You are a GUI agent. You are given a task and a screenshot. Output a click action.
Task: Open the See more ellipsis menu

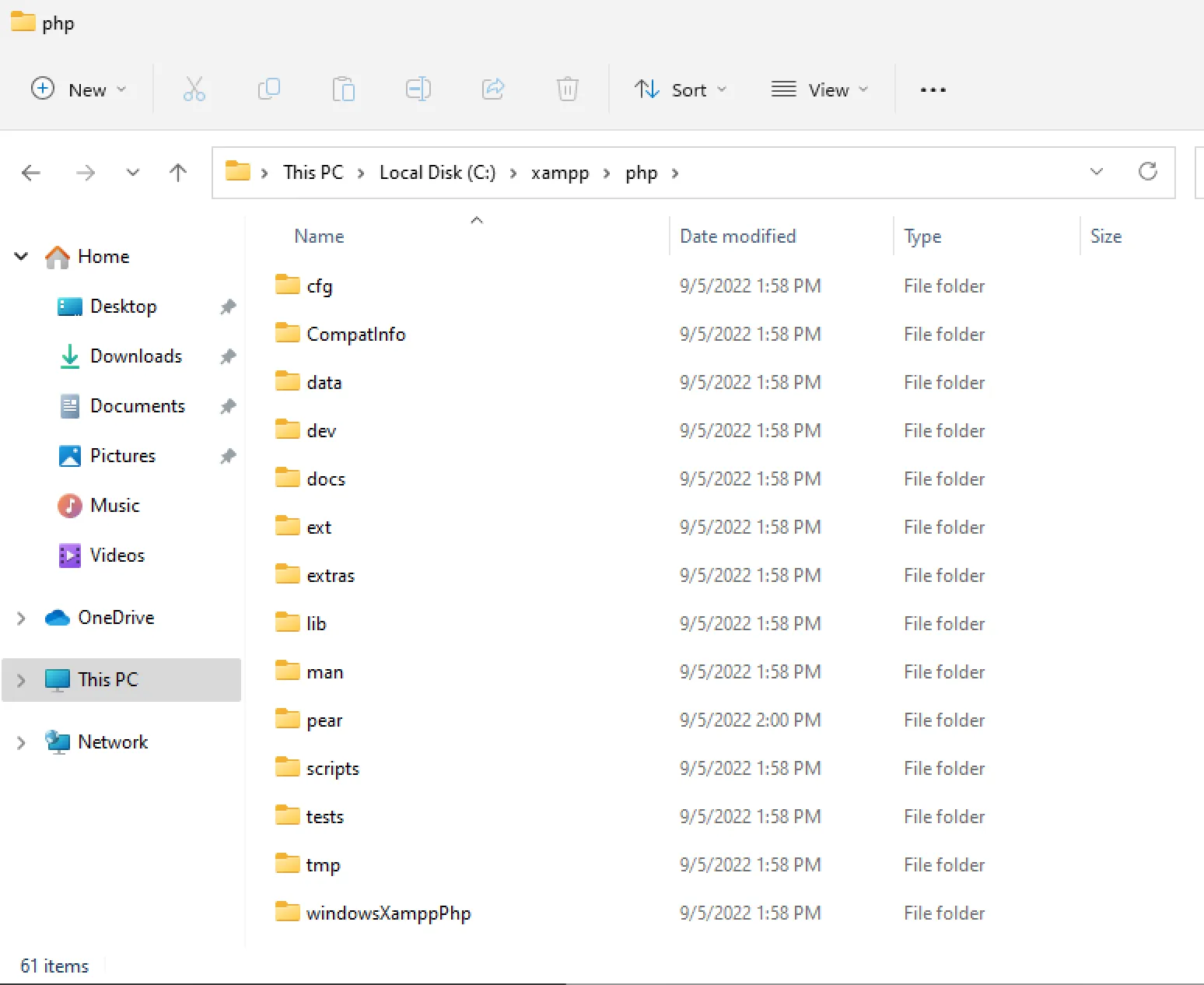933,90
